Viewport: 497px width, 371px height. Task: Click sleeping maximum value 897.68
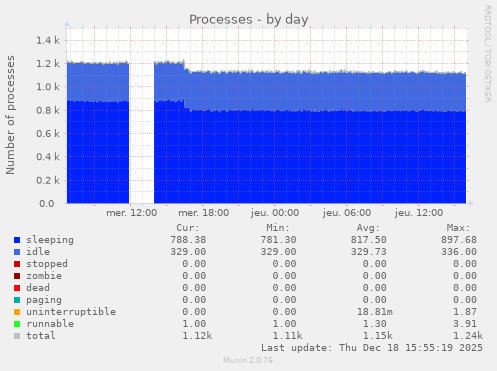(x=459, y=240)
